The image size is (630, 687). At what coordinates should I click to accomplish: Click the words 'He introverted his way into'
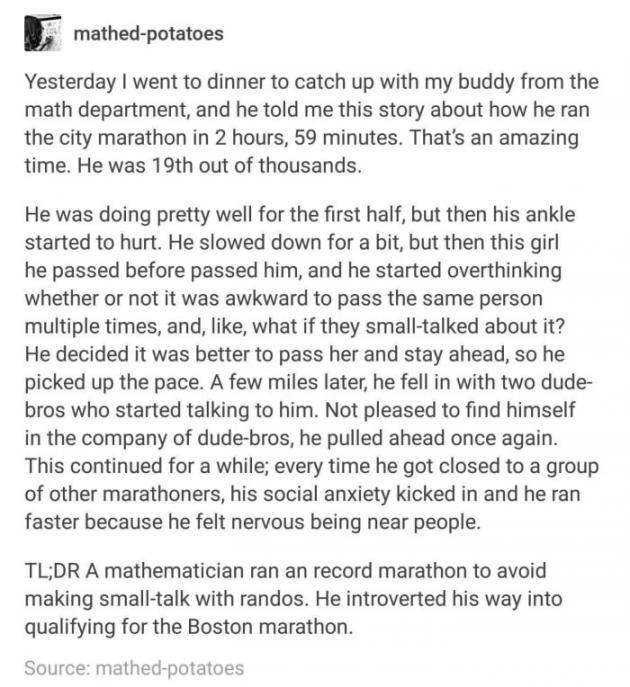point(438,598)
